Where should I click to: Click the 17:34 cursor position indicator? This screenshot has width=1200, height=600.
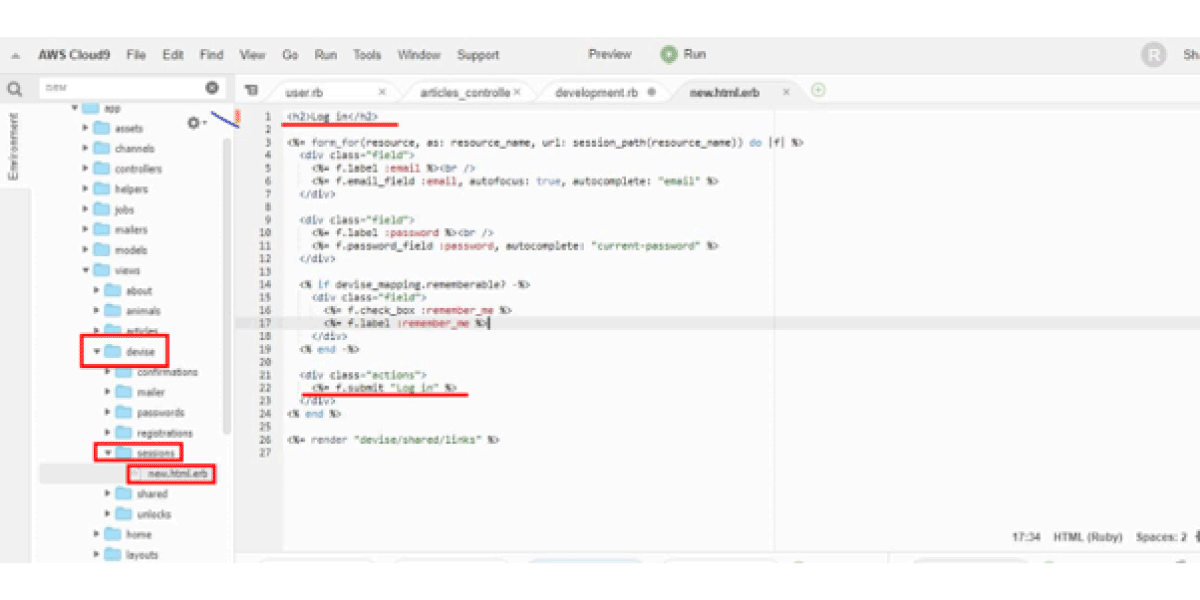[x=1026, y=537]
